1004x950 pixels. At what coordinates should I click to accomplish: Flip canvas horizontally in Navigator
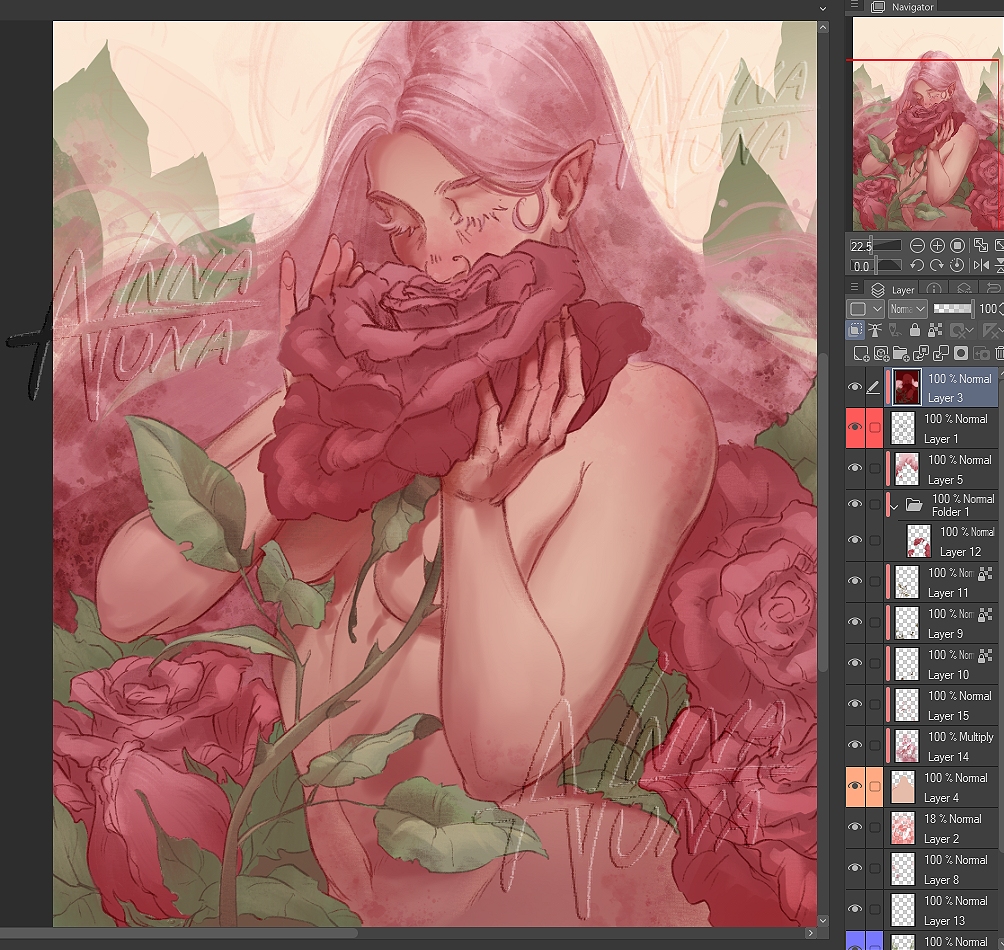click(980, 266)
